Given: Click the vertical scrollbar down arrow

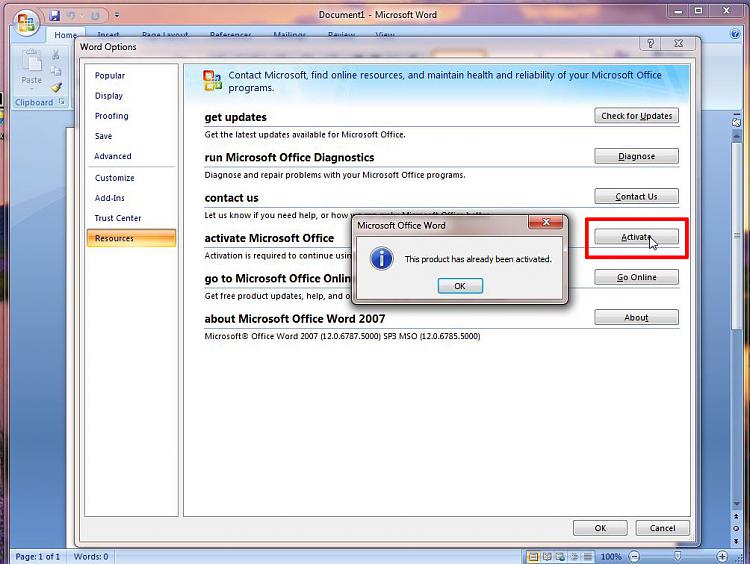Looking at the screenshot, I should (x=737, y=504).
